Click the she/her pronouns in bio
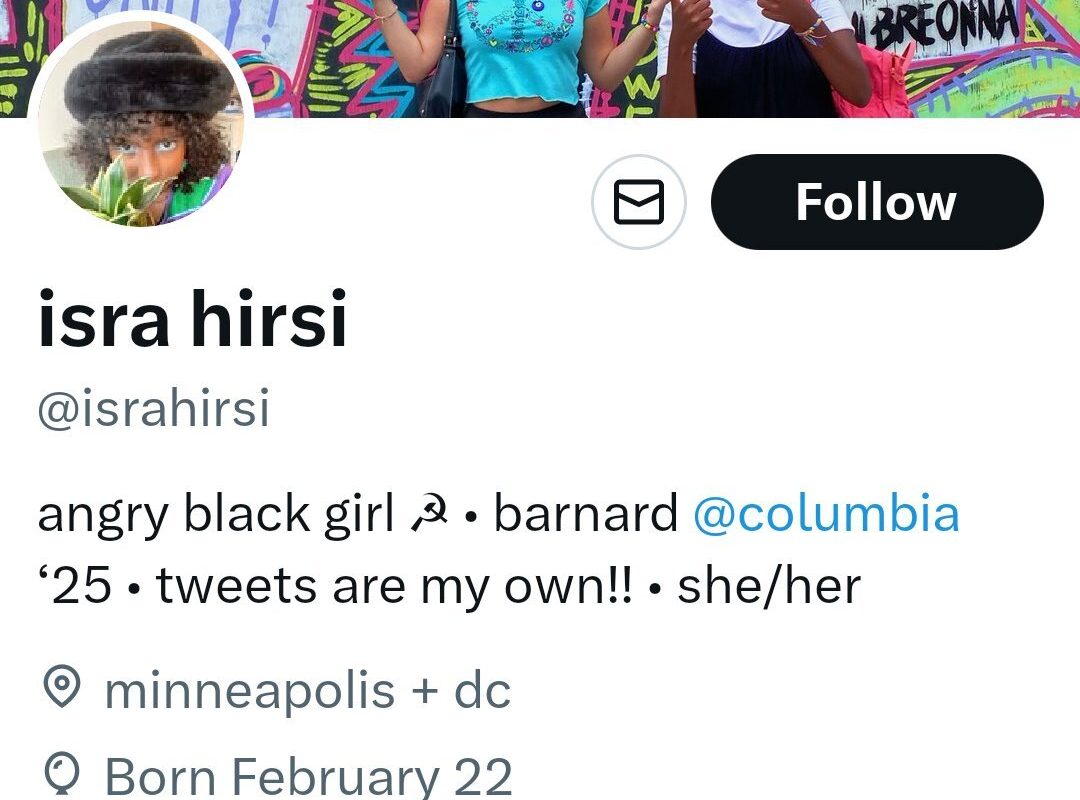1080x800 pixels. [x=769, y=586]
